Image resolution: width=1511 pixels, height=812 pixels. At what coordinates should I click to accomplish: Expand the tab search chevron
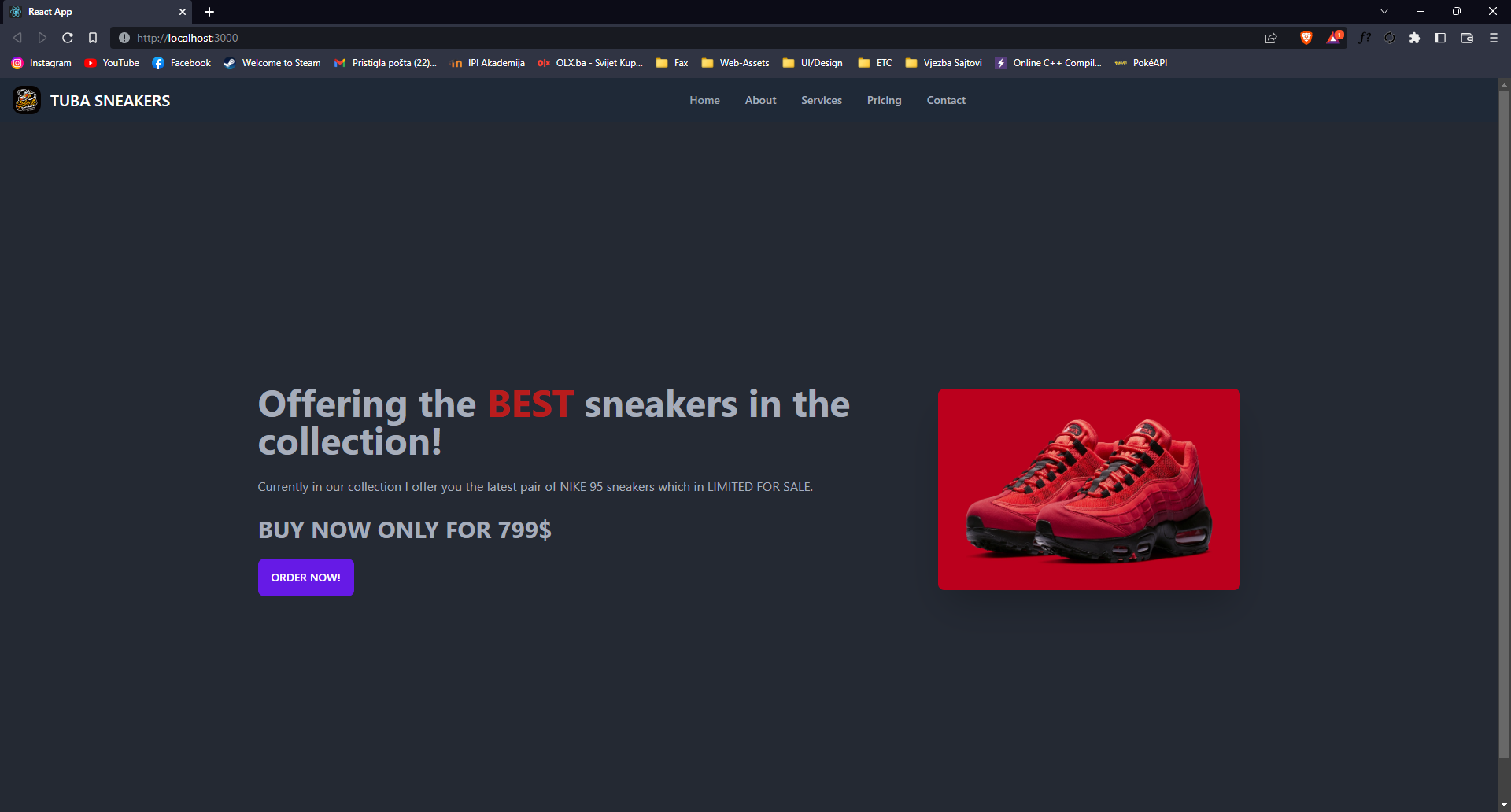[x=1384, y=11]
